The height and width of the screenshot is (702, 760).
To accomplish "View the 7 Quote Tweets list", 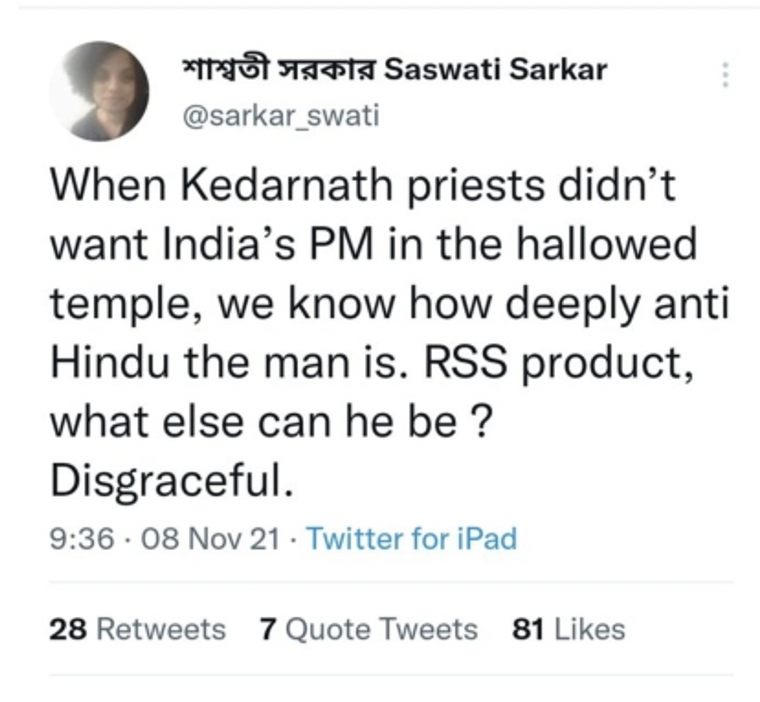I will 369,629.
